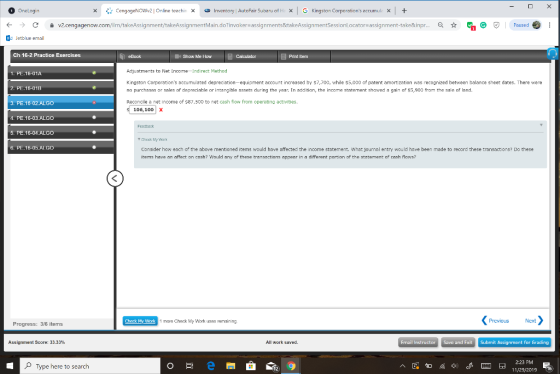This screenshot has width=560, height=374.
Task: Open the Grammarly extension icon
Action: 483,25
